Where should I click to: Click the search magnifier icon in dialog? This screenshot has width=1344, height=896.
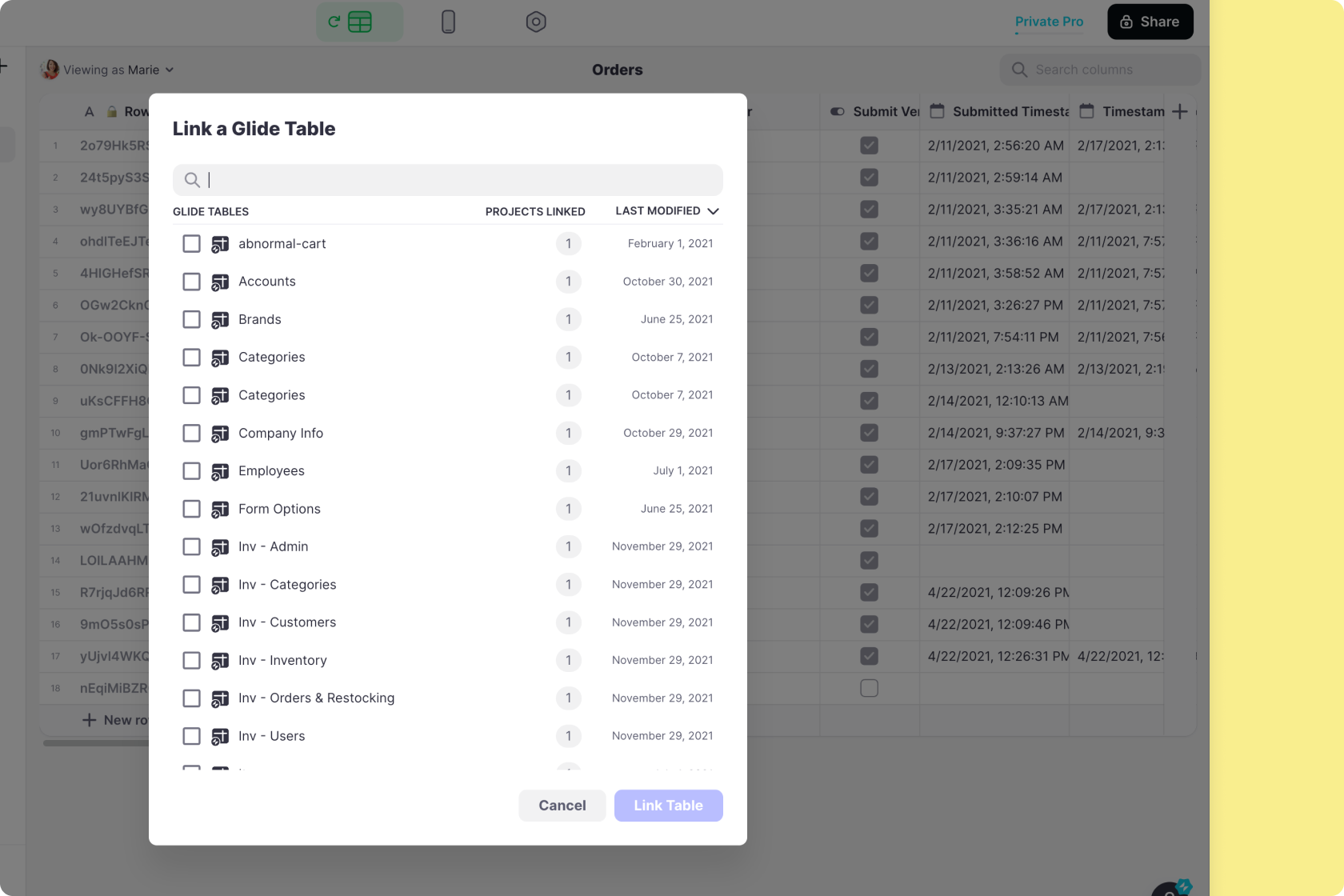coord(192,180)
